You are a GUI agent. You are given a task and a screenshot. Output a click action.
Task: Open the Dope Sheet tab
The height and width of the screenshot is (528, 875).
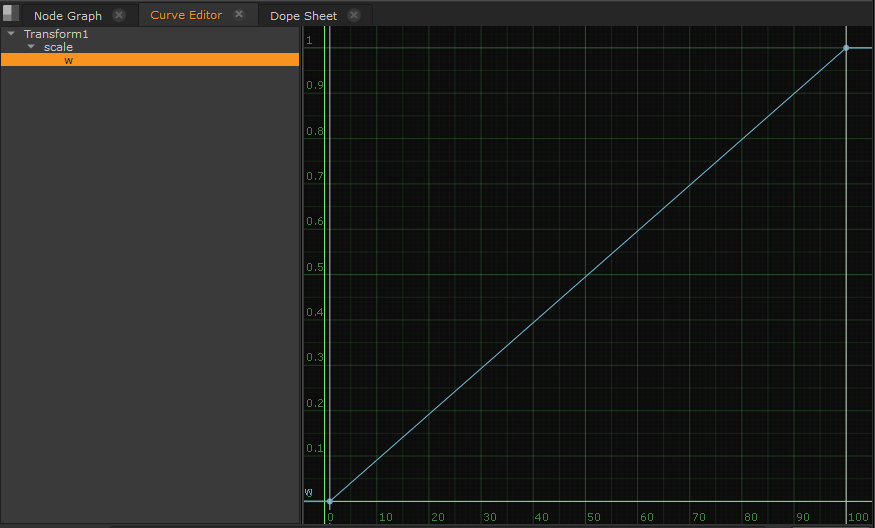303,16
